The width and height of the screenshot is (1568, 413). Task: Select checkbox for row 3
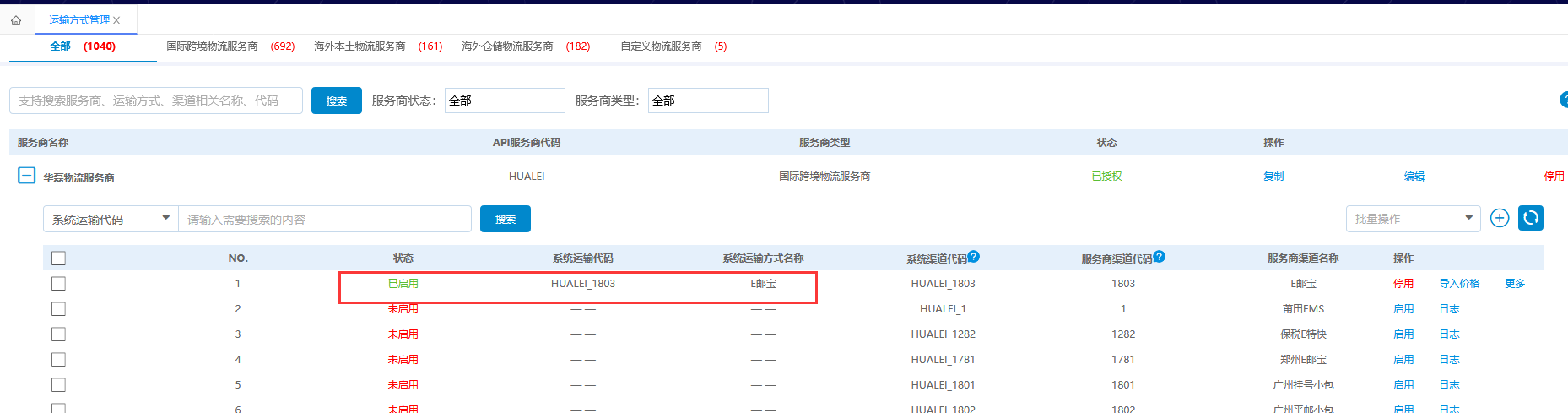pos(58,334)
